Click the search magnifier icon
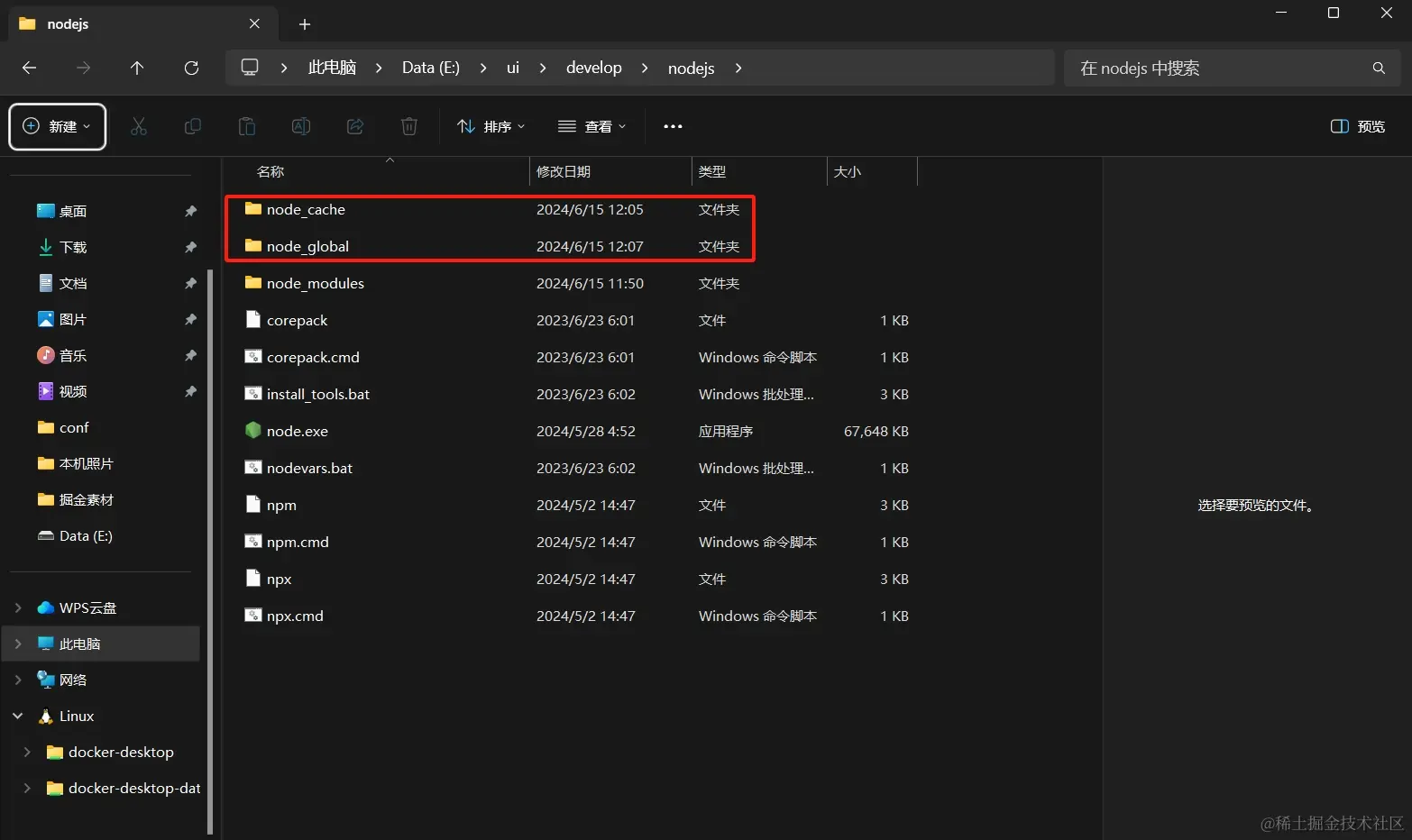Image resolution: width=1412 pixels, height=840 pixels. 1379,68
